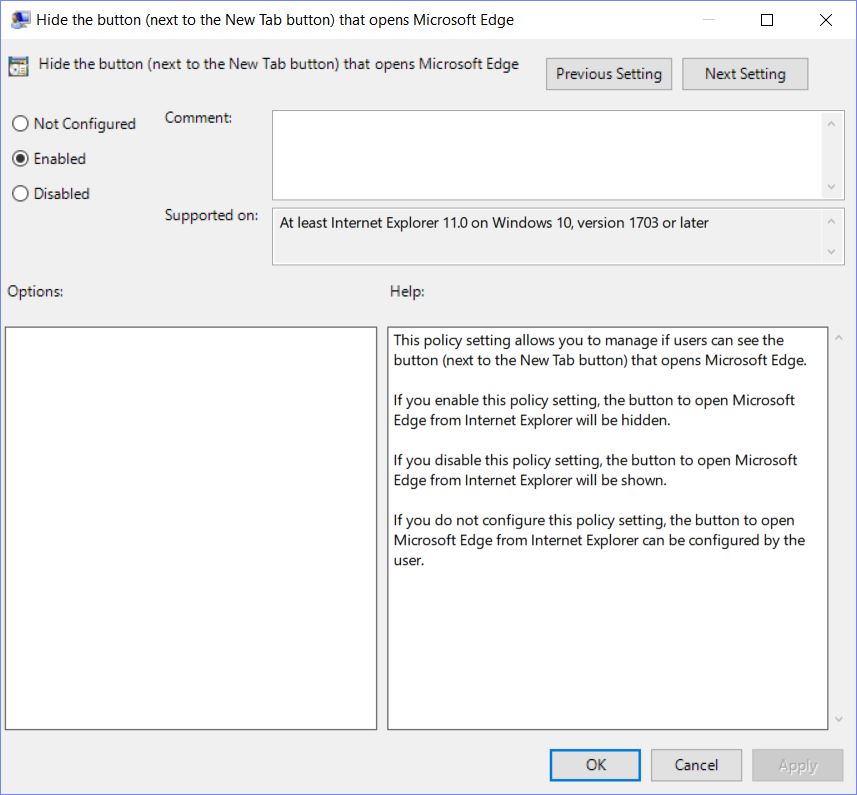Click the Comment box scroll up arrow
857x795 pixels.
tap(831, 124)
